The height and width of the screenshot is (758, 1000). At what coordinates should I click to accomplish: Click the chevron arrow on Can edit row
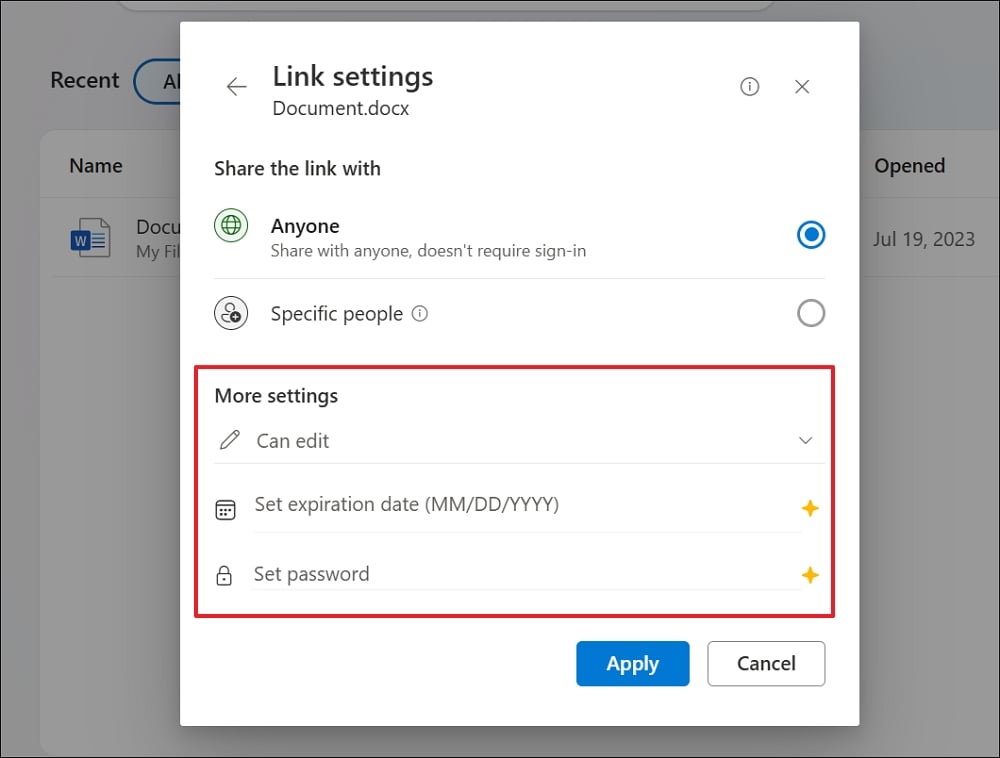[805, 441]
